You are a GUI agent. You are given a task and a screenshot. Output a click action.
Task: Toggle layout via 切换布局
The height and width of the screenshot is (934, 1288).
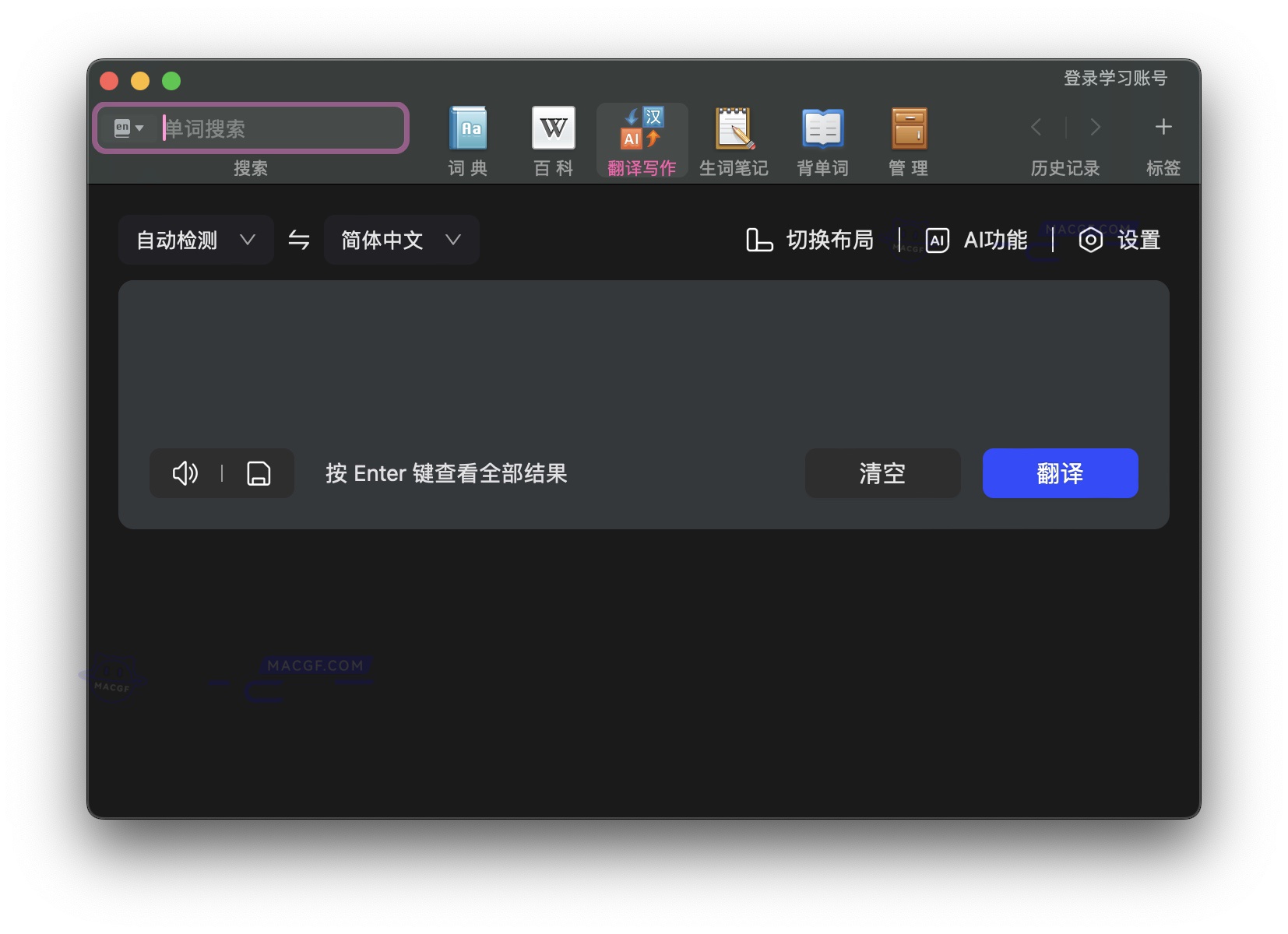coord(808,240)
